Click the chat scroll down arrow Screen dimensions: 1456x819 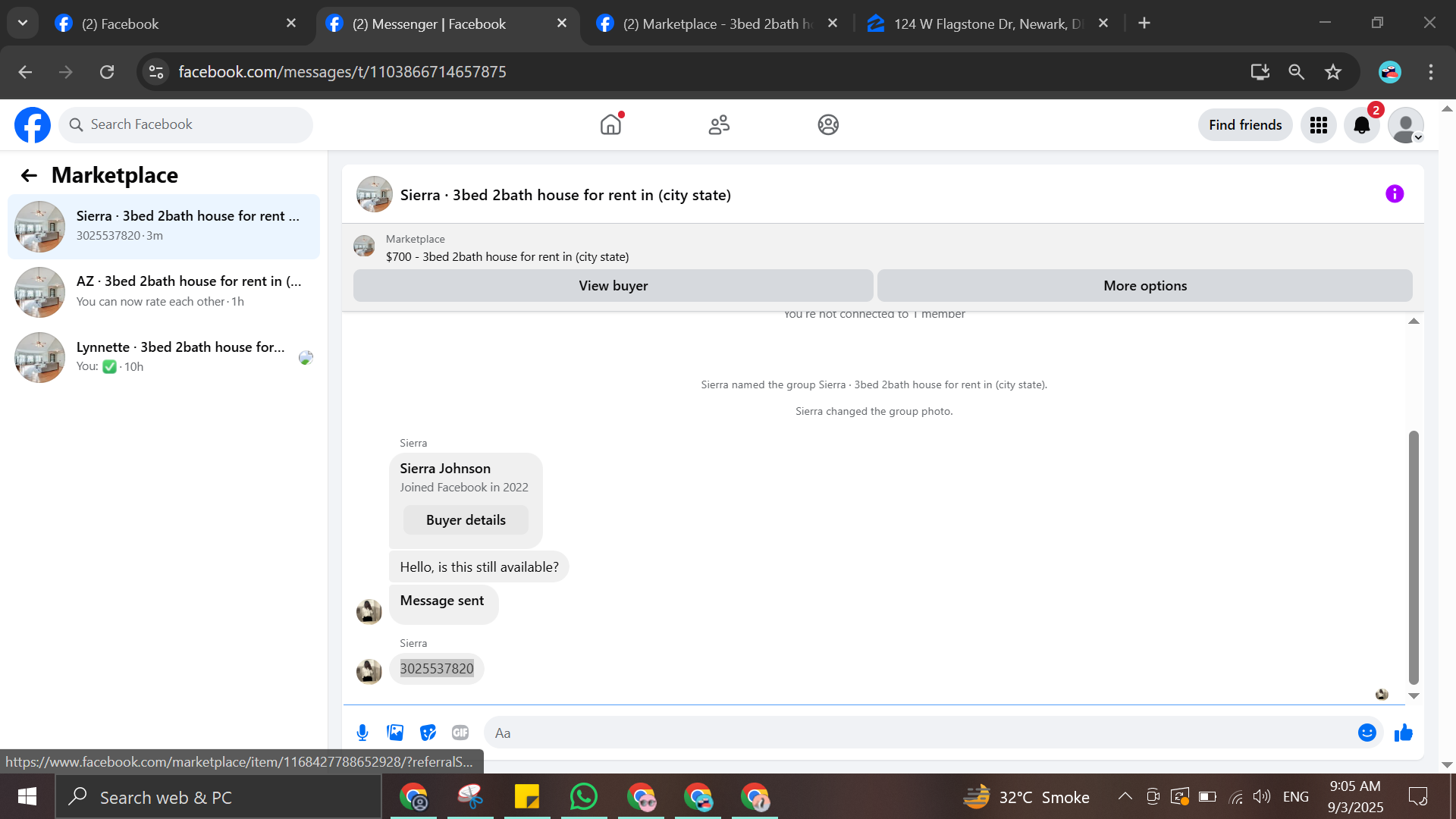point(1414,696)
